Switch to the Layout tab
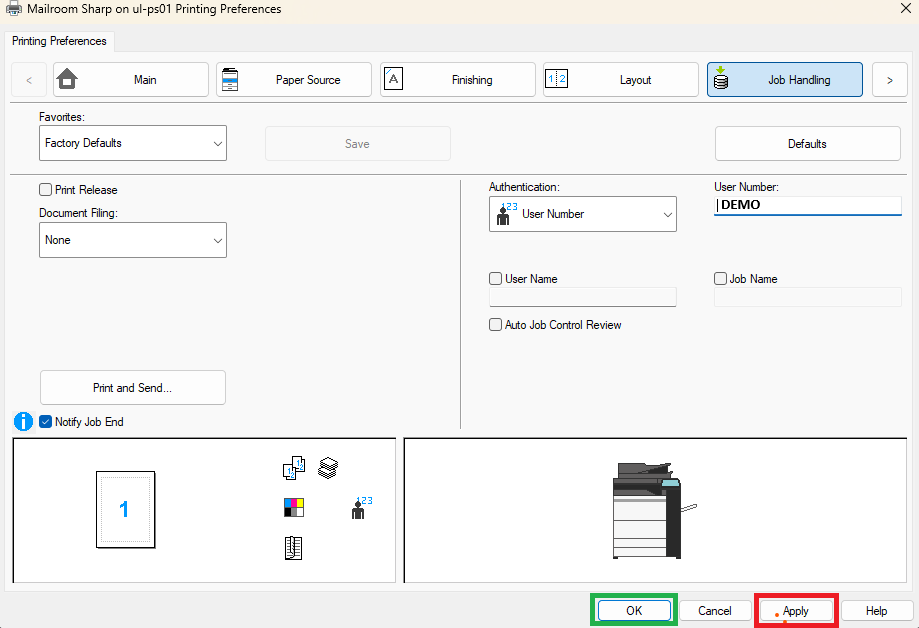919x628 pixels. (621, 80)
